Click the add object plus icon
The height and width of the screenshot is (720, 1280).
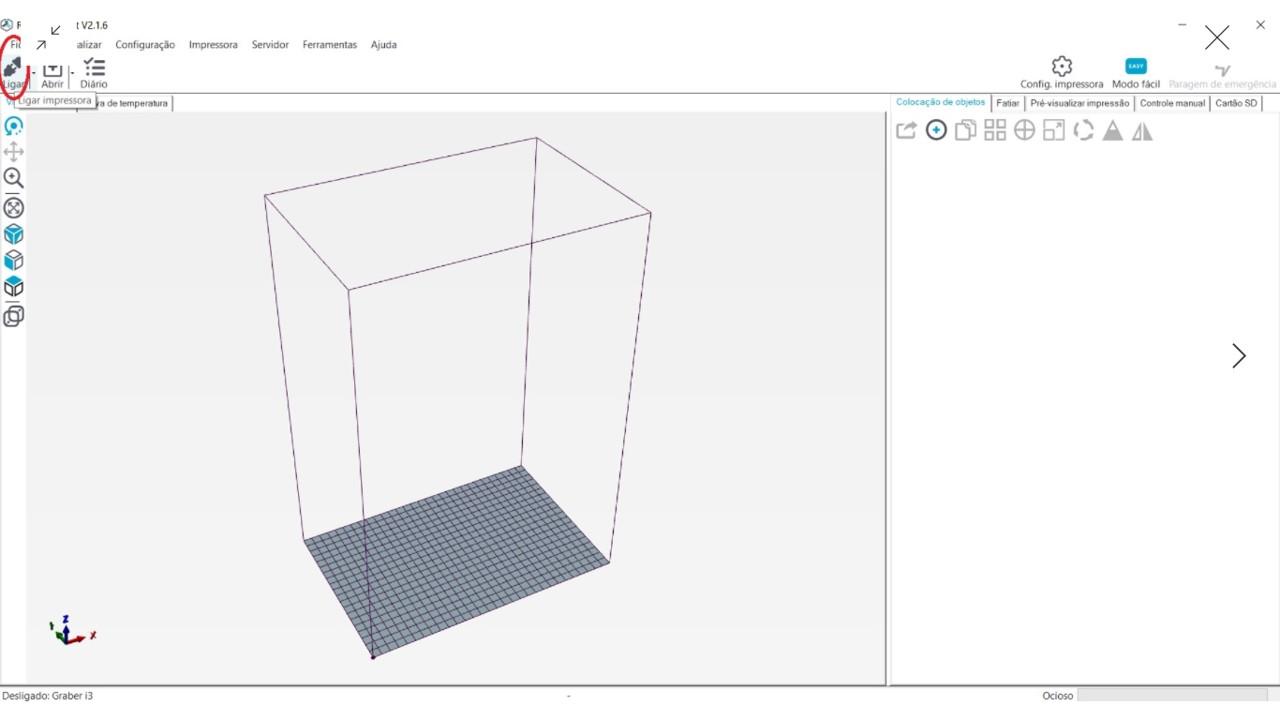coord(936,130)
